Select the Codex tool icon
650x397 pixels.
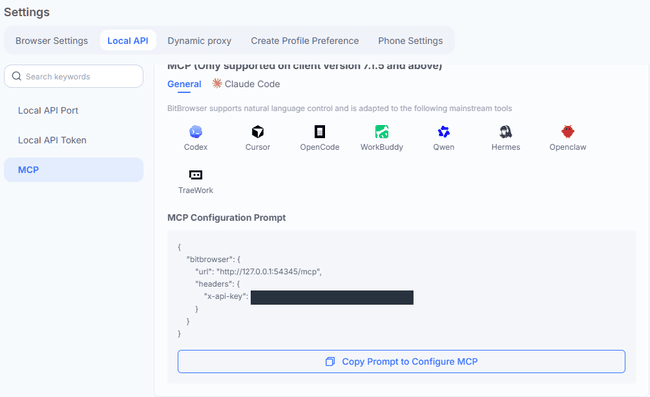point(196,132)
